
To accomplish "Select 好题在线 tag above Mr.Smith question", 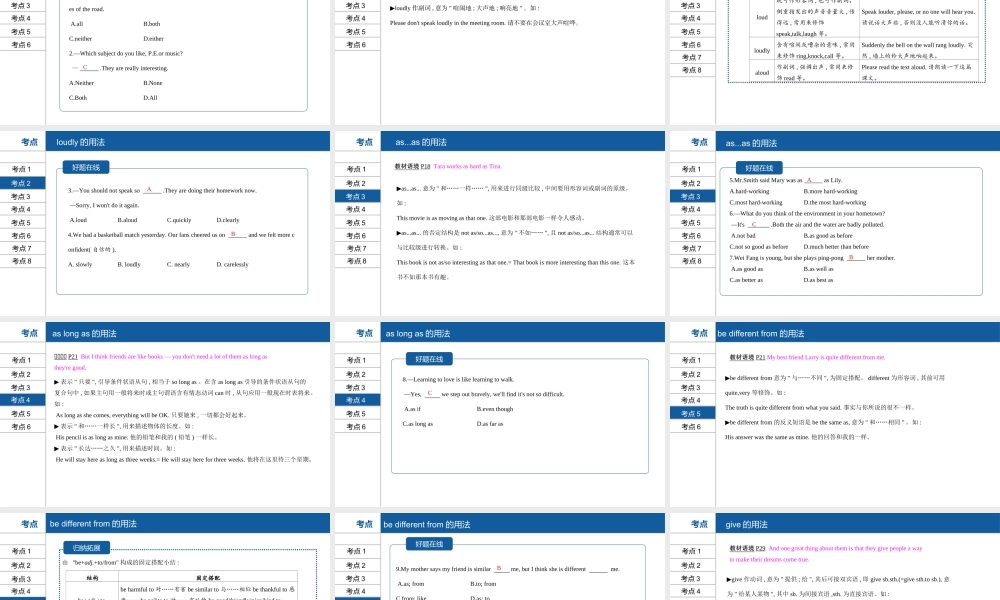I will pyautogui.click(x=759, y=168).
